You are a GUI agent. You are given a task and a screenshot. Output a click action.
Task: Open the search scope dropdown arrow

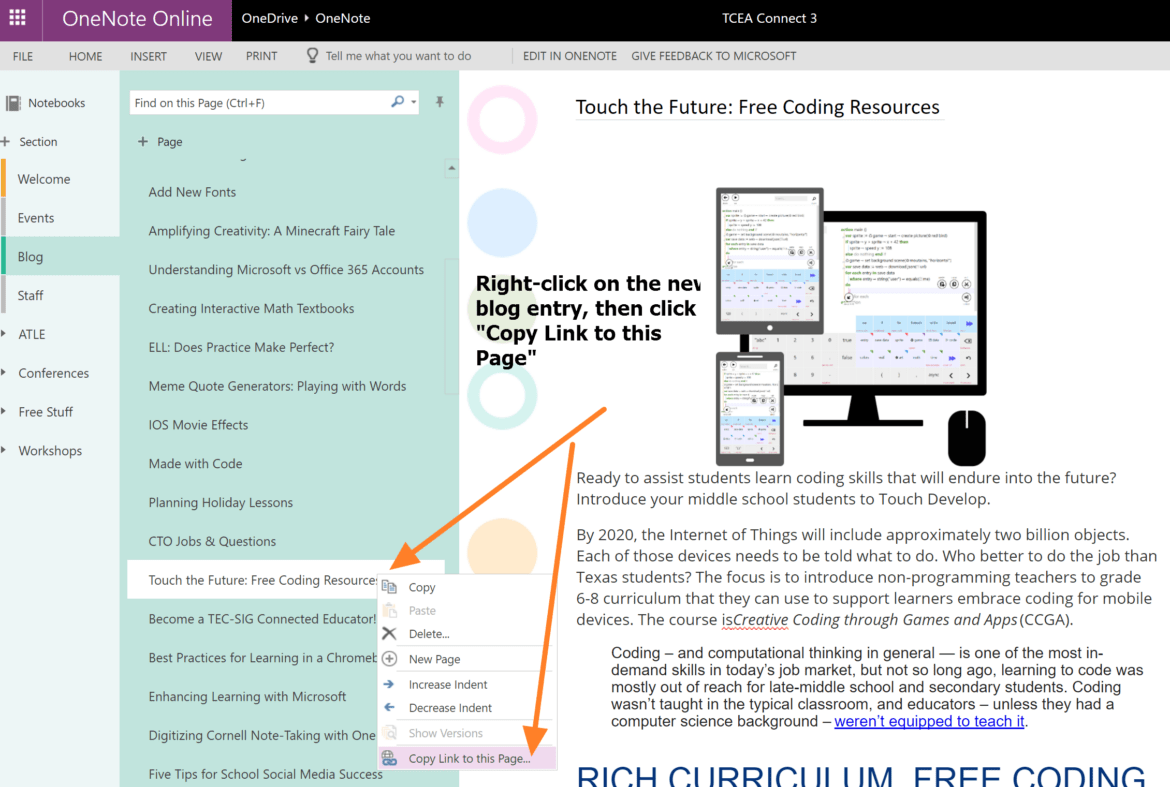[413, 102]
